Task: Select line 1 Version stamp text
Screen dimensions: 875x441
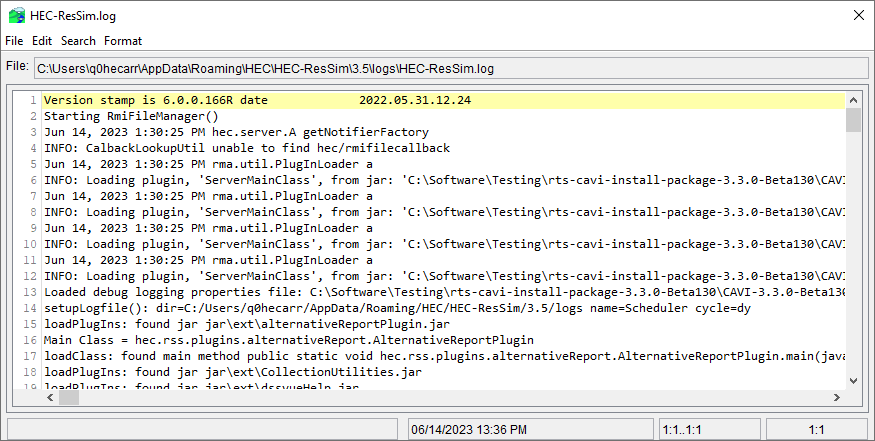Action: (257, 100)
